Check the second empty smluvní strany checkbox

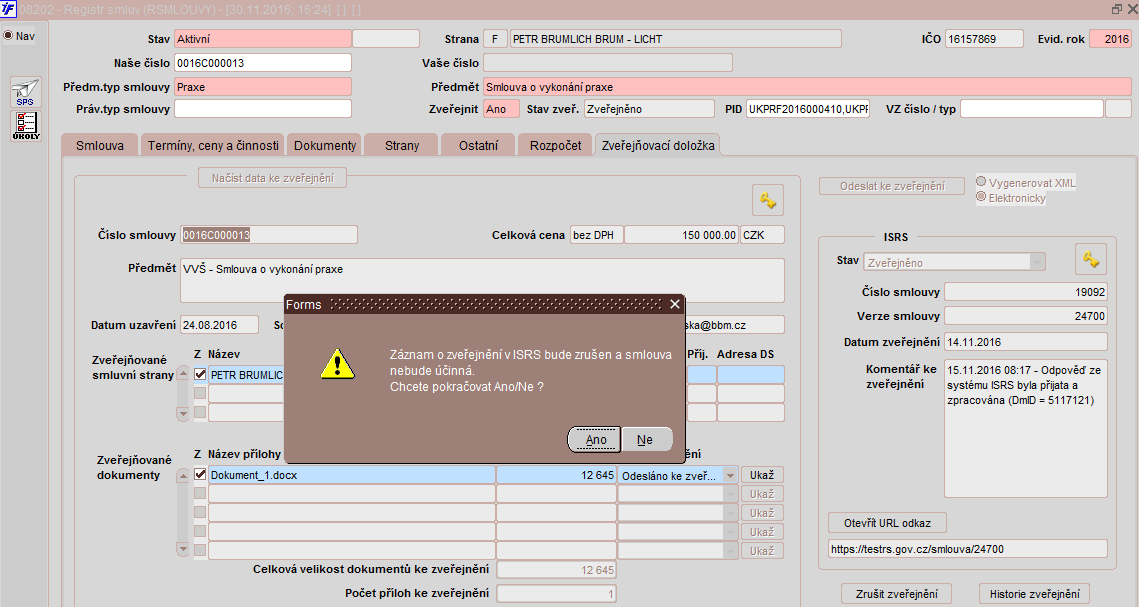(200, 412)
